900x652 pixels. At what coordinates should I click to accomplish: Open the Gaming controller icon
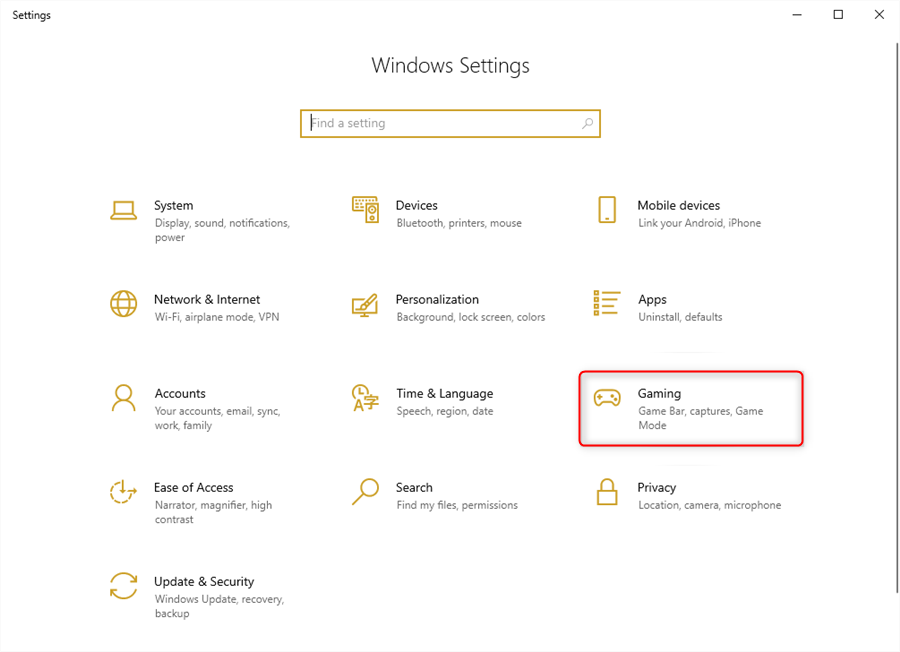607,398
